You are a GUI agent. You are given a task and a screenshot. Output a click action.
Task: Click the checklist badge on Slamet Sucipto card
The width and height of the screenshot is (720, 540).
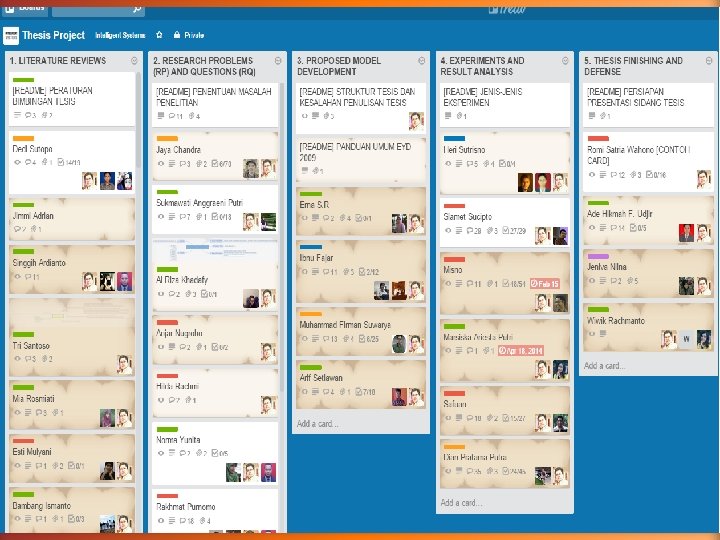[x=514, y=231]
